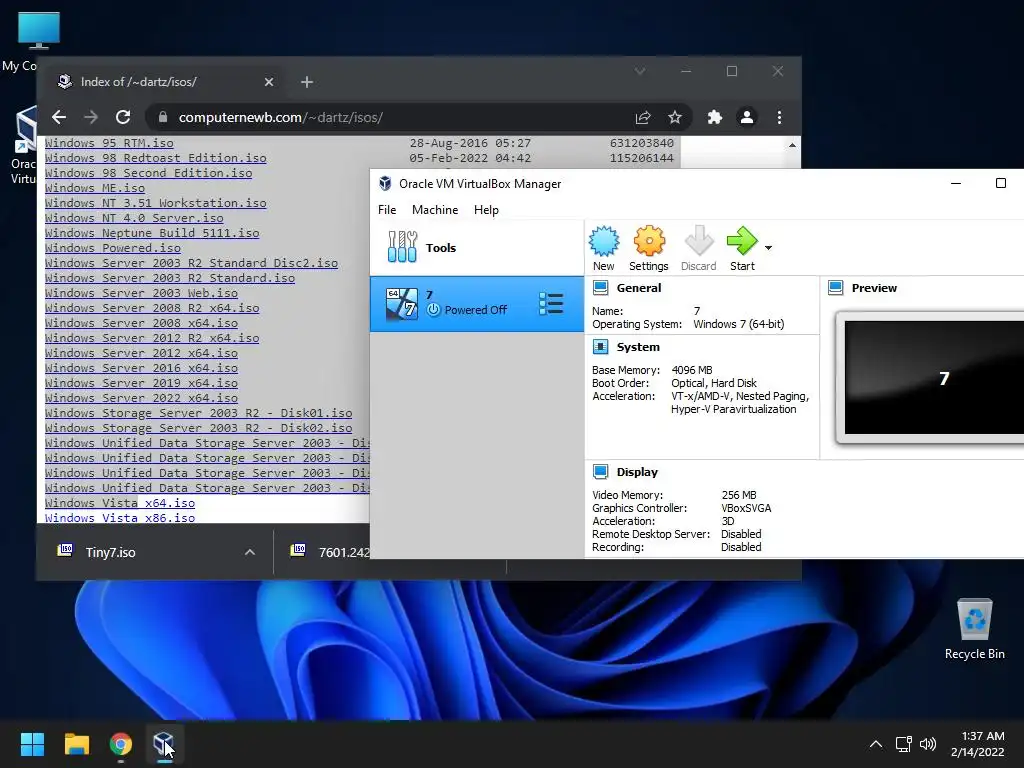Viewport: 1024px width, 768px height.
Task: Open the Chrome profile icon
Action: 746,118
